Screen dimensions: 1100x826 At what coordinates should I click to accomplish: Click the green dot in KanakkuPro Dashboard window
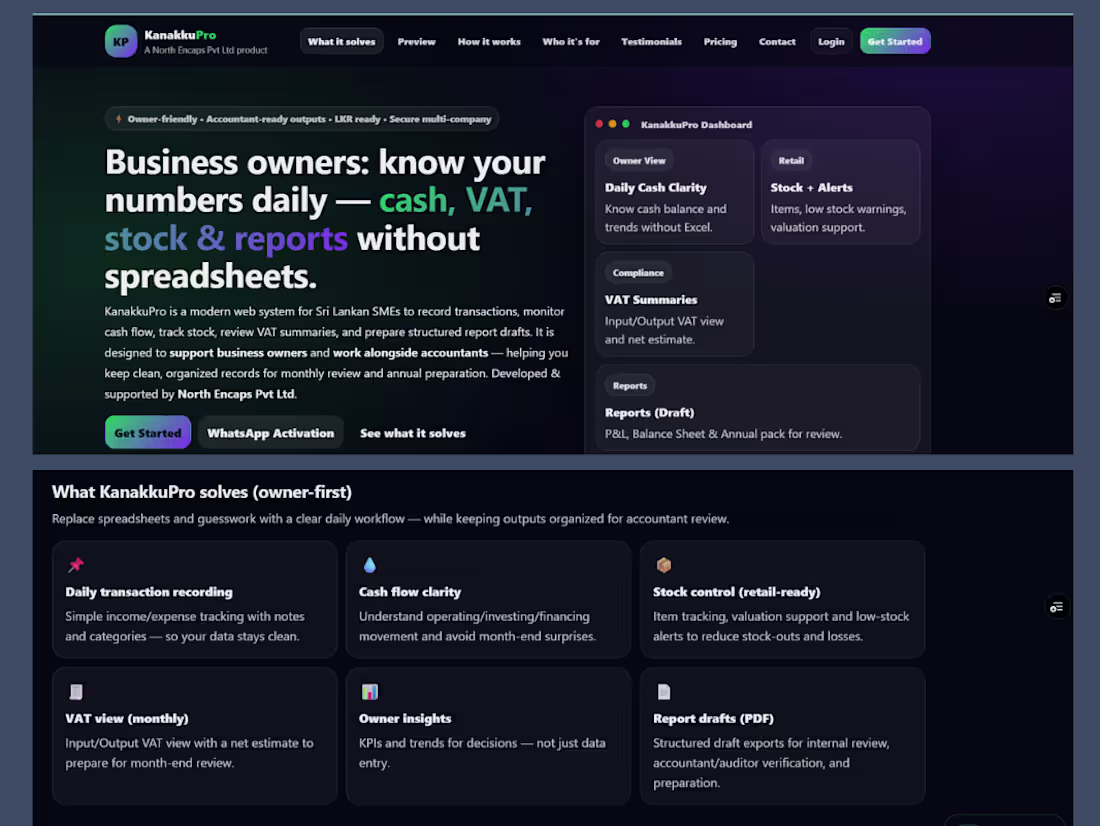626,124
